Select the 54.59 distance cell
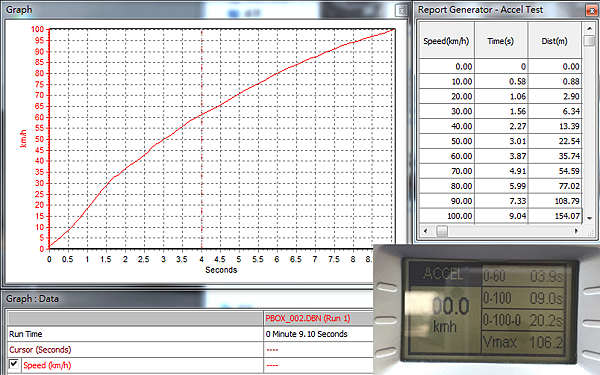 [555, 171]
